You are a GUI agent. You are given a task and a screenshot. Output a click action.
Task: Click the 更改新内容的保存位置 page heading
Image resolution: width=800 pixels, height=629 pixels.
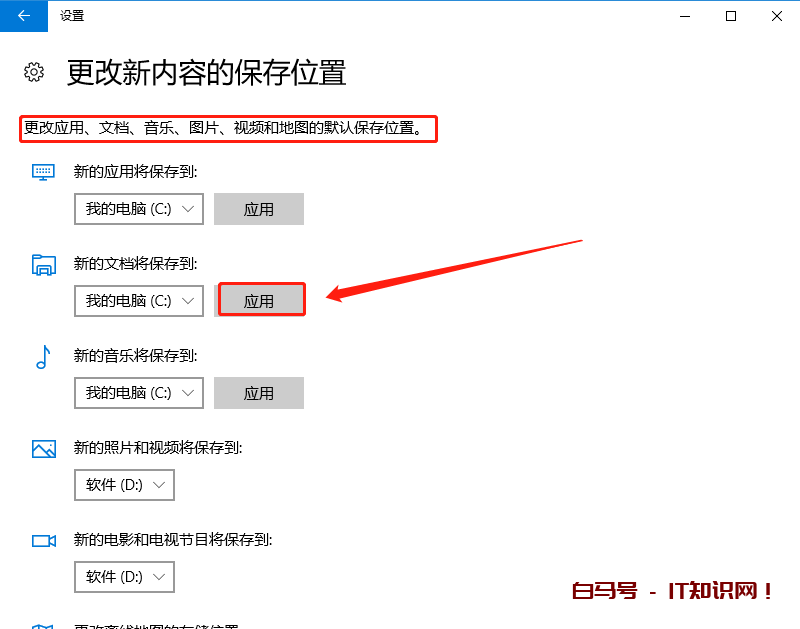206,73
